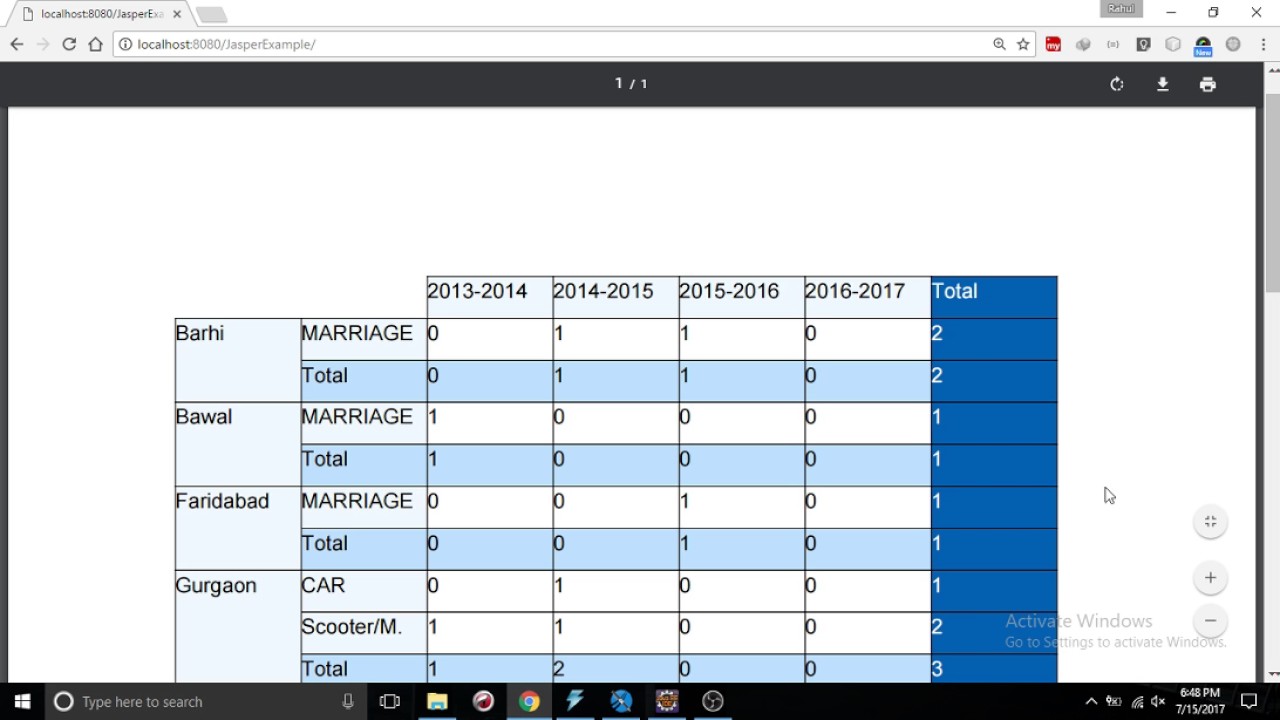Zoom out of the PDF
The image size is (1280, 720).
(x=1210, y=620)
